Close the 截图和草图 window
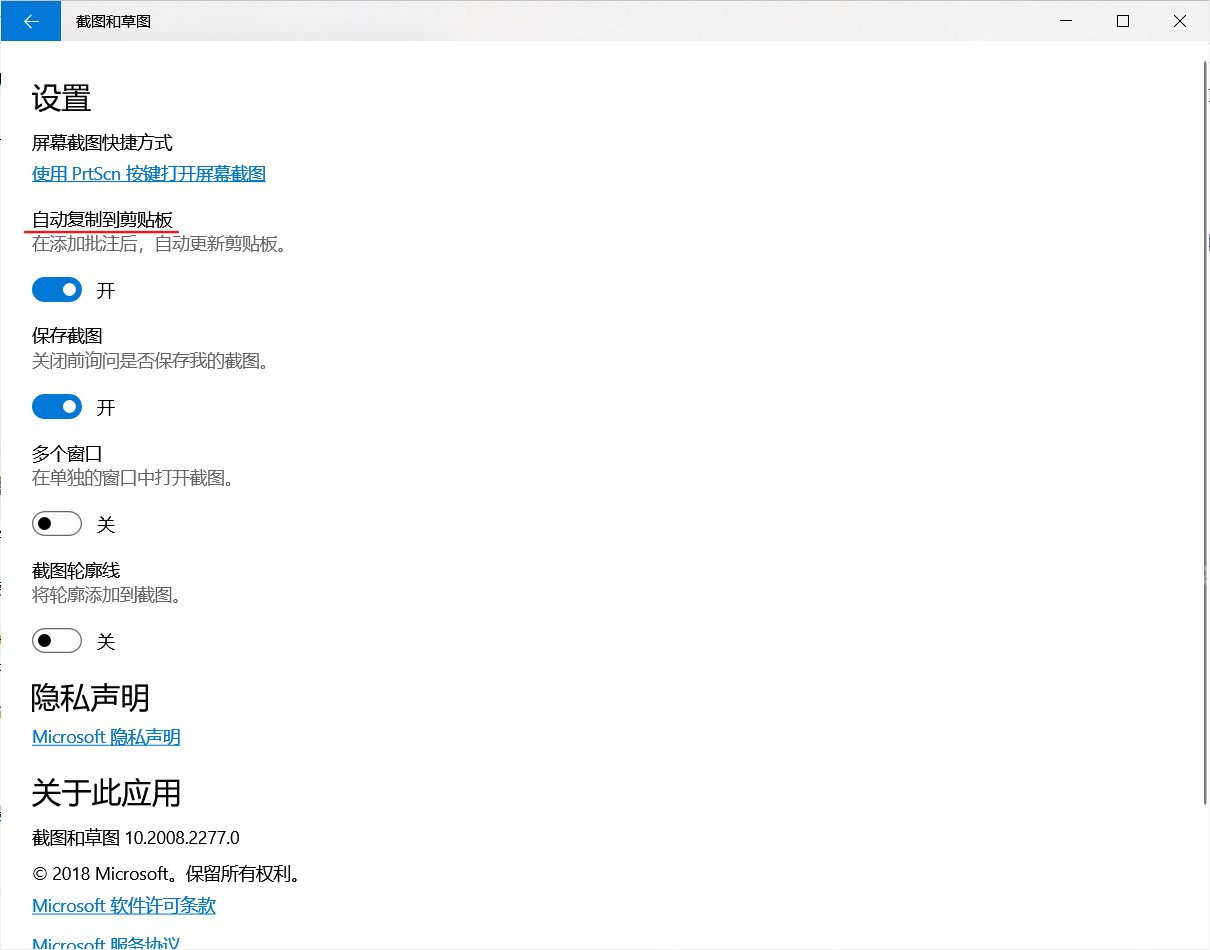 tap(1180, 21)
